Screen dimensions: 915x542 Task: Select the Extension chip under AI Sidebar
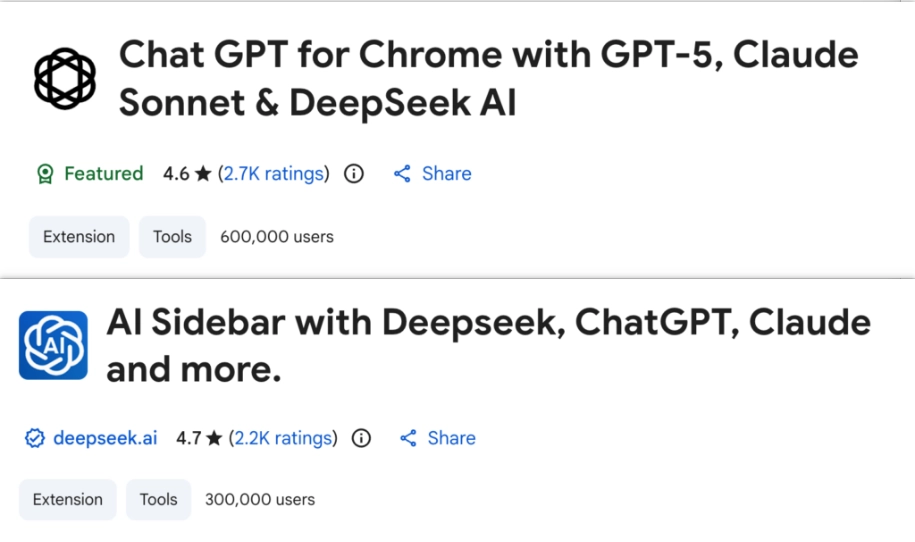[68, 499]
